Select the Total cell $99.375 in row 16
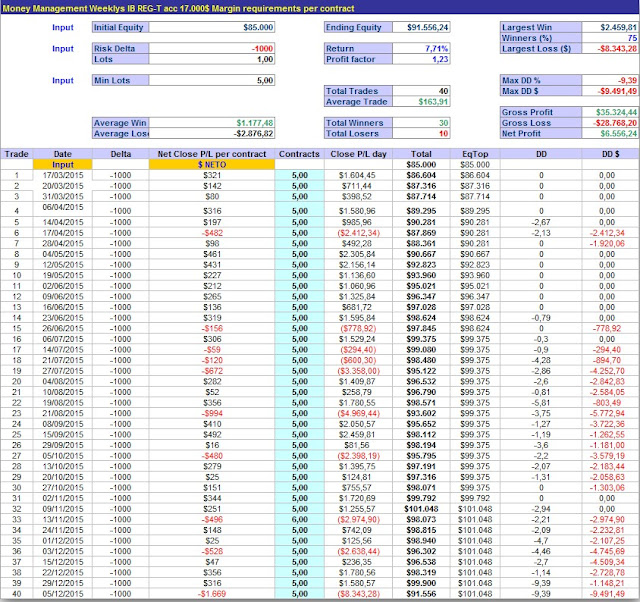Image resolution: width=640 pixels, height=602 pixels. click(421, 339)
